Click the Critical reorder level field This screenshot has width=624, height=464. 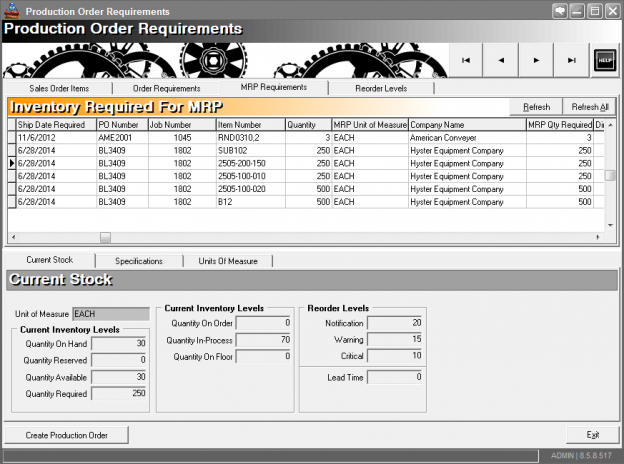[x=394, y=356]
